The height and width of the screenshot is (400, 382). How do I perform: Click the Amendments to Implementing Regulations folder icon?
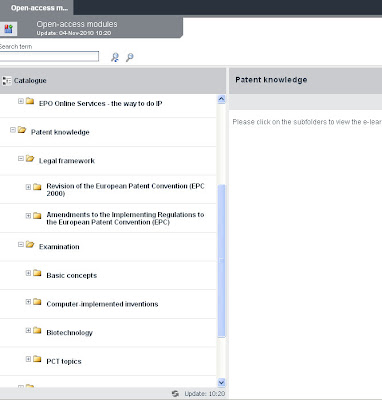pos(37,216)
